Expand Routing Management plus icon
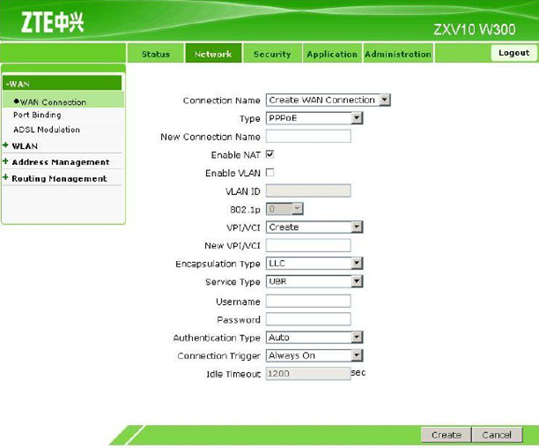 tap(6, 177)
